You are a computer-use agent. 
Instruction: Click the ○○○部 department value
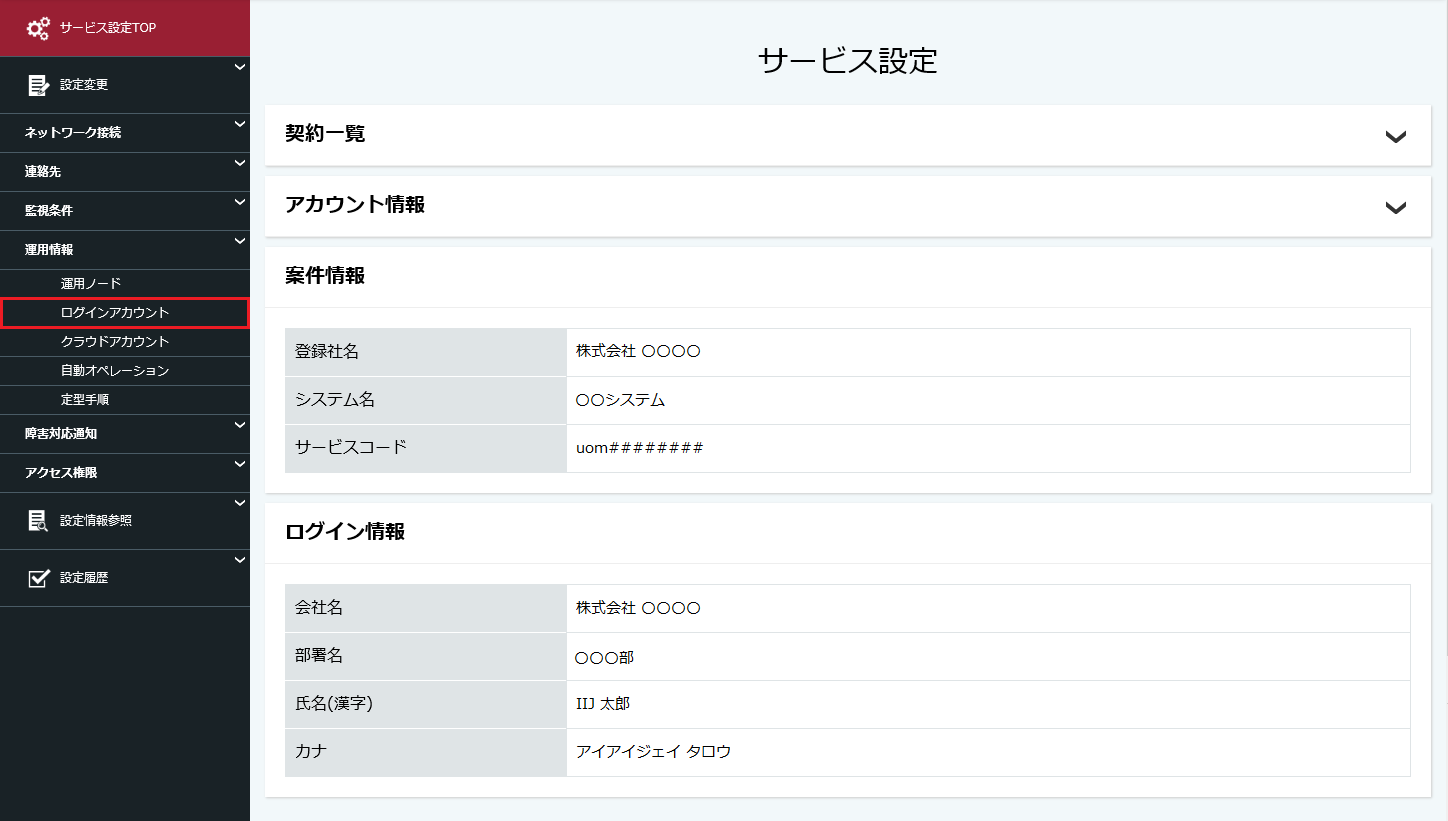tap(605, 657)
